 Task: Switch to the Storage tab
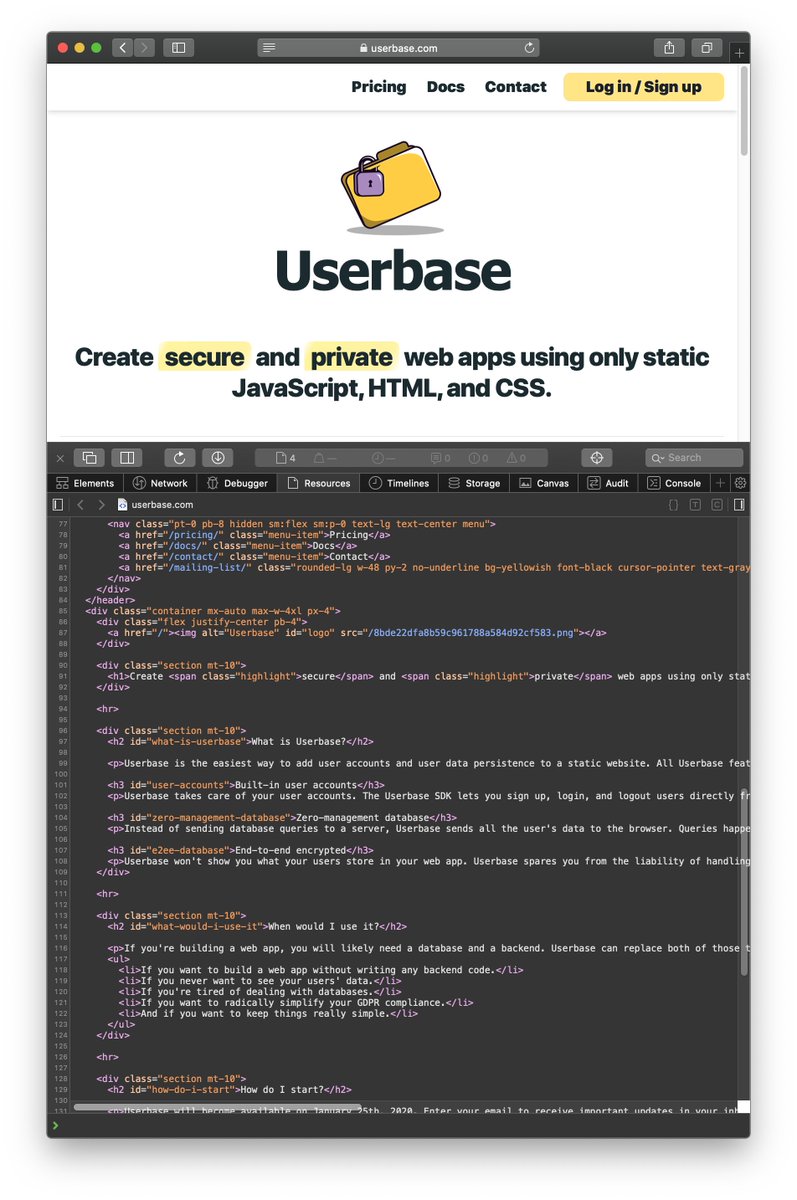pyautogui.click(x=474, y=483)
